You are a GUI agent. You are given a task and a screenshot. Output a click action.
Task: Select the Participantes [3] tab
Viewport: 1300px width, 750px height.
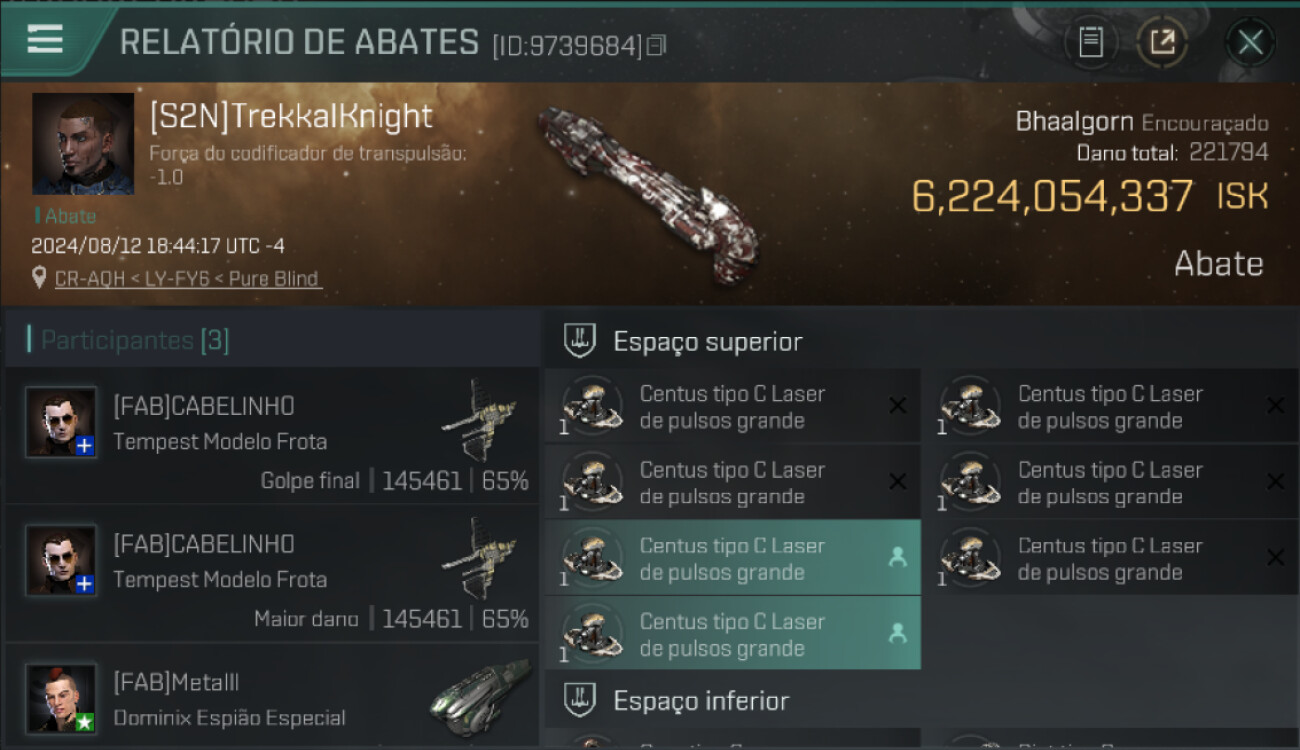click(x=135, y=340)
